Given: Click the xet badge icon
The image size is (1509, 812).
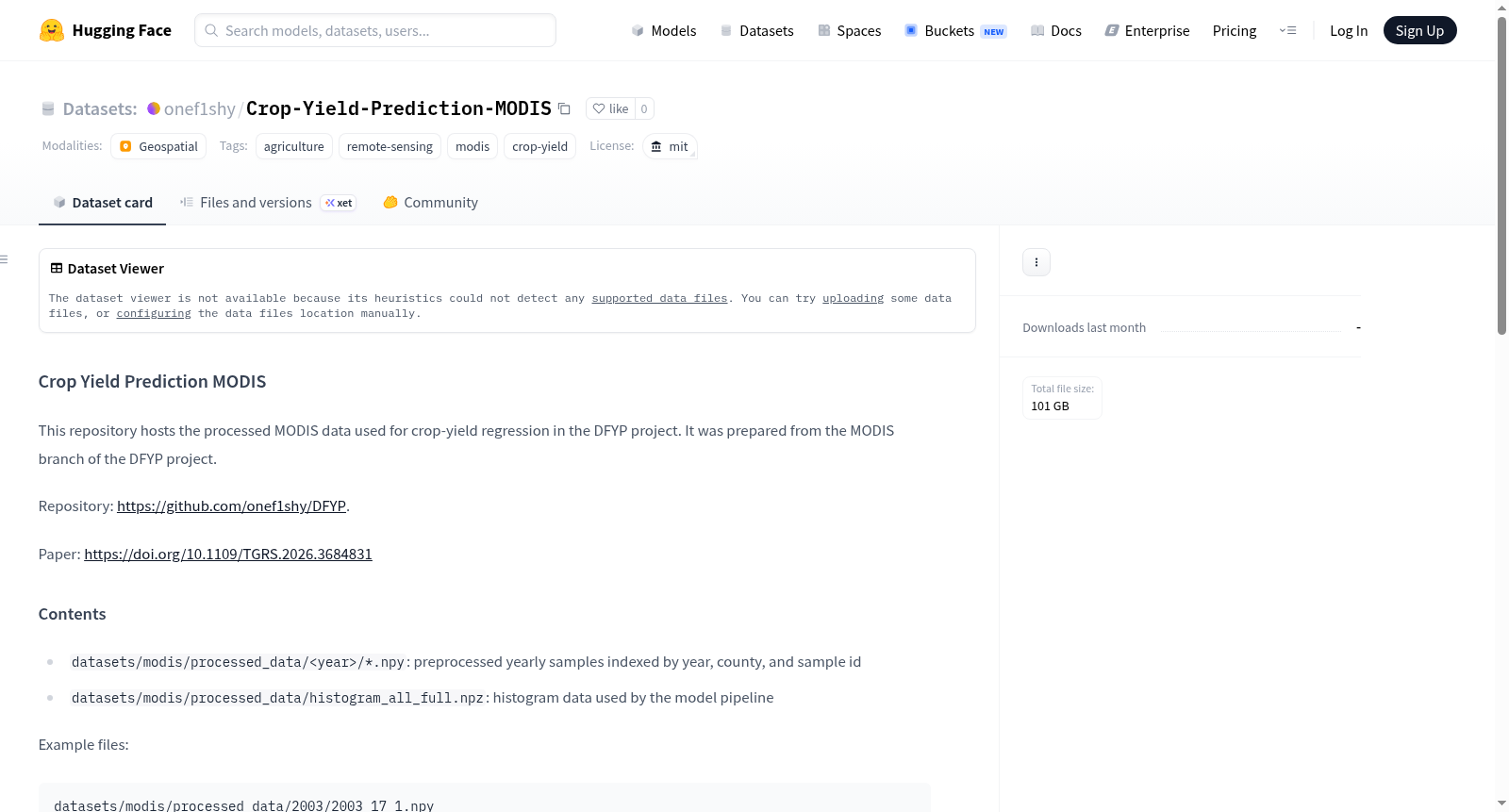Looking at the screenshot, I should [x=330, y=203].
